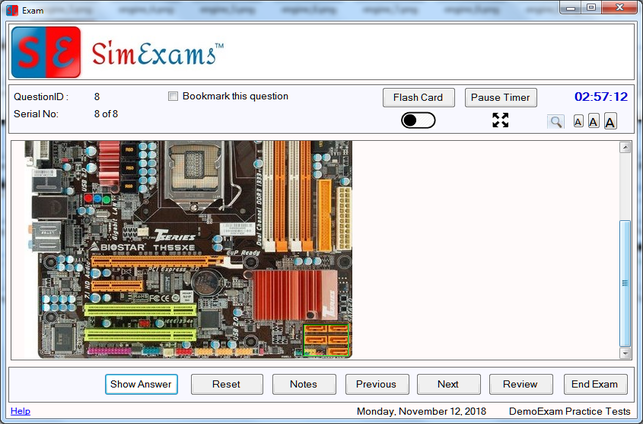This screenshot has width=643, height=424.
Task: Select the medium font size A icon
Action: pos(593,122)
